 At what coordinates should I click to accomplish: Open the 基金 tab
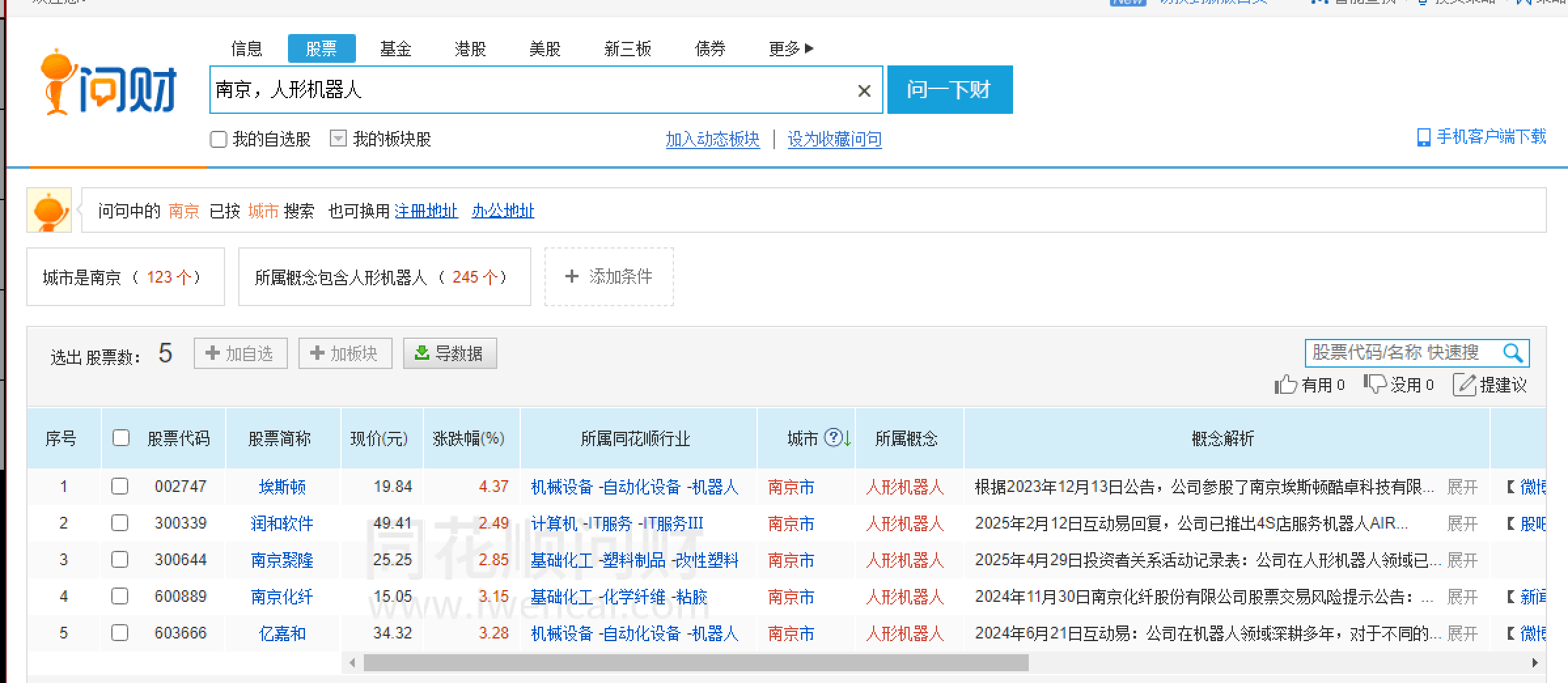click(x=395, y=48)
